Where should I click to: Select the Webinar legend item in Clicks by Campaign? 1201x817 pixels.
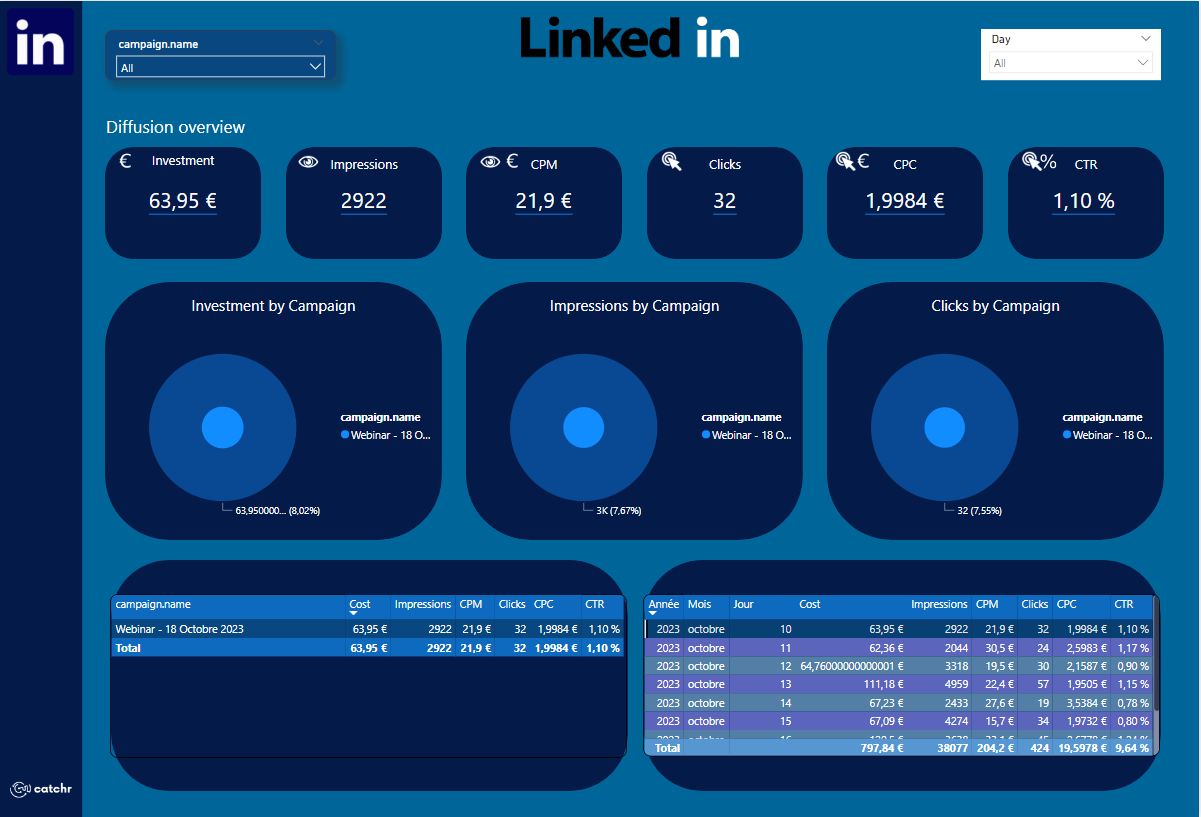[x=1106, y=434]
